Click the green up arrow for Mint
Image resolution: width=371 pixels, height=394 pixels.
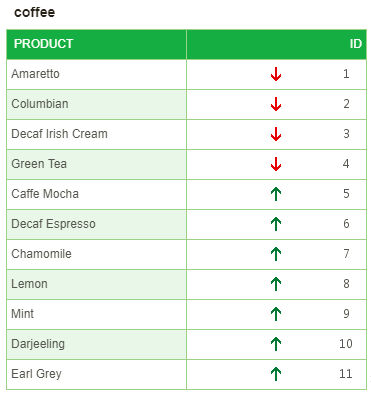[276, 314]
